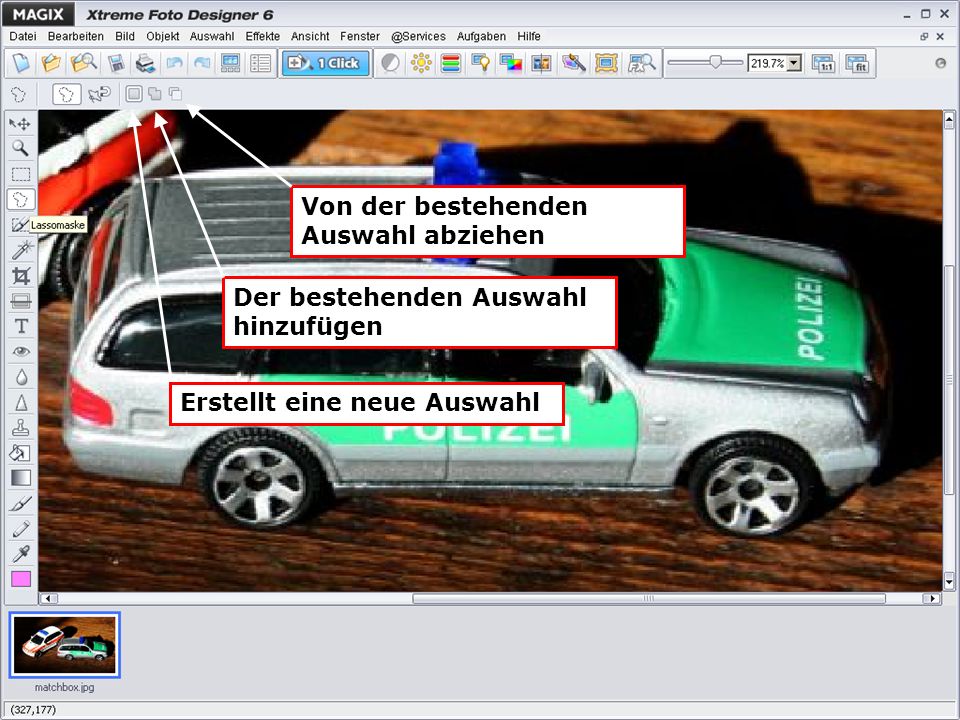Viewport: 960px width, 720px height.
Task: Choose the magnetic lasso option
Action: click(99, 94)
